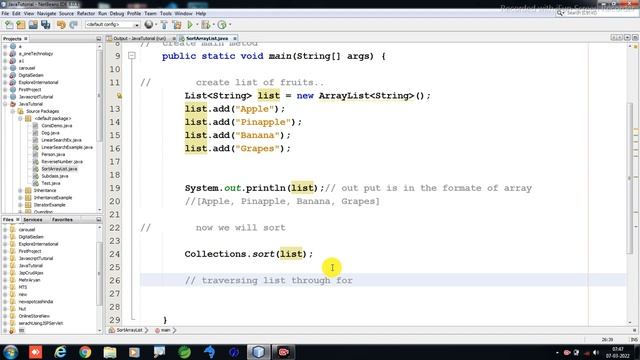
Task: Close the Projects panel tab with its x
Action: [x=25, y=38]
